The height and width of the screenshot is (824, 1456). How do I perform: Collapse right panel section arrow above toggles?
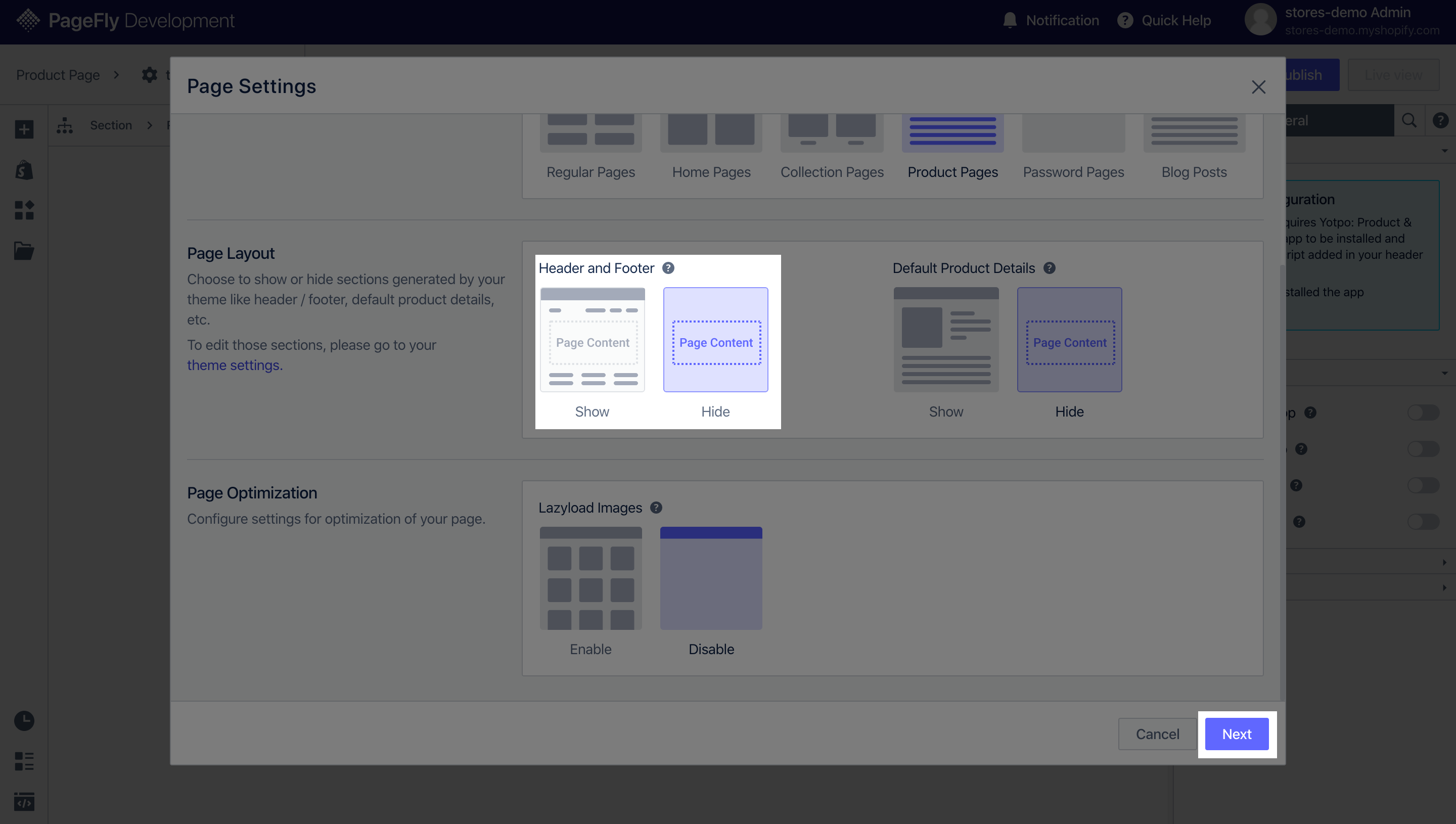point(1445,373)
